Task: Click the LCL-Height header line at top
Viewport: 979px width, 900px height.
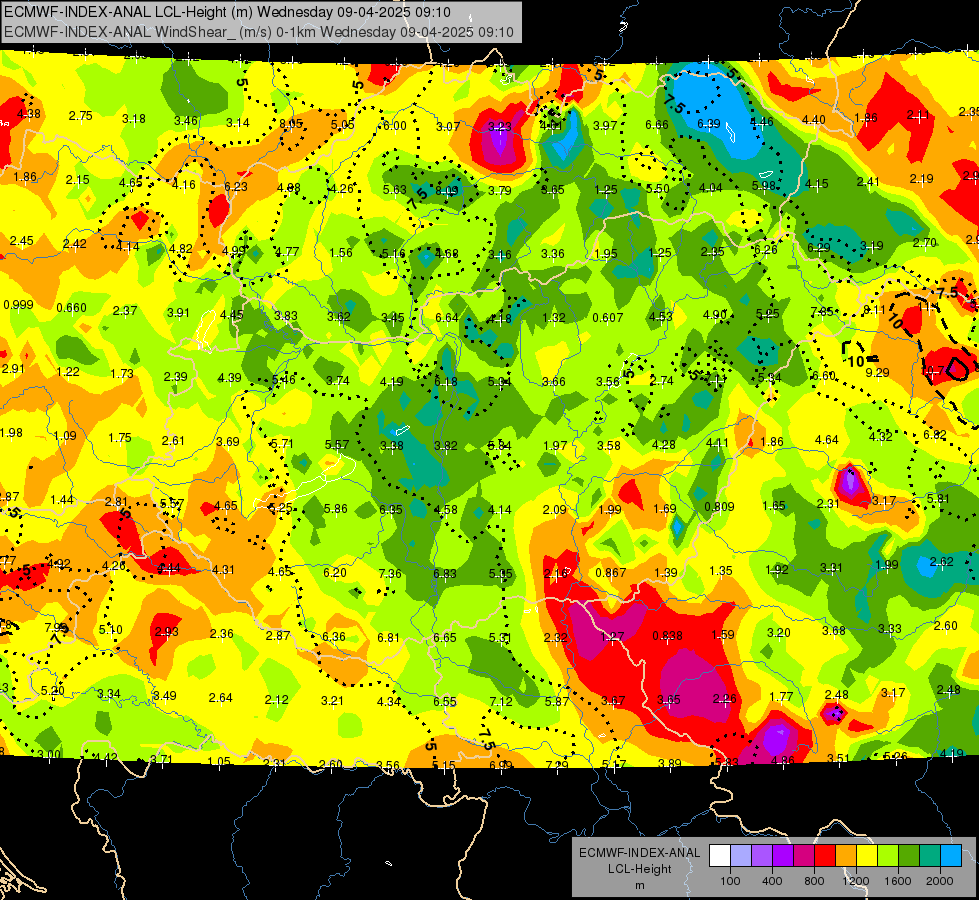Action: pyautogui.click(x=227, y=12)
